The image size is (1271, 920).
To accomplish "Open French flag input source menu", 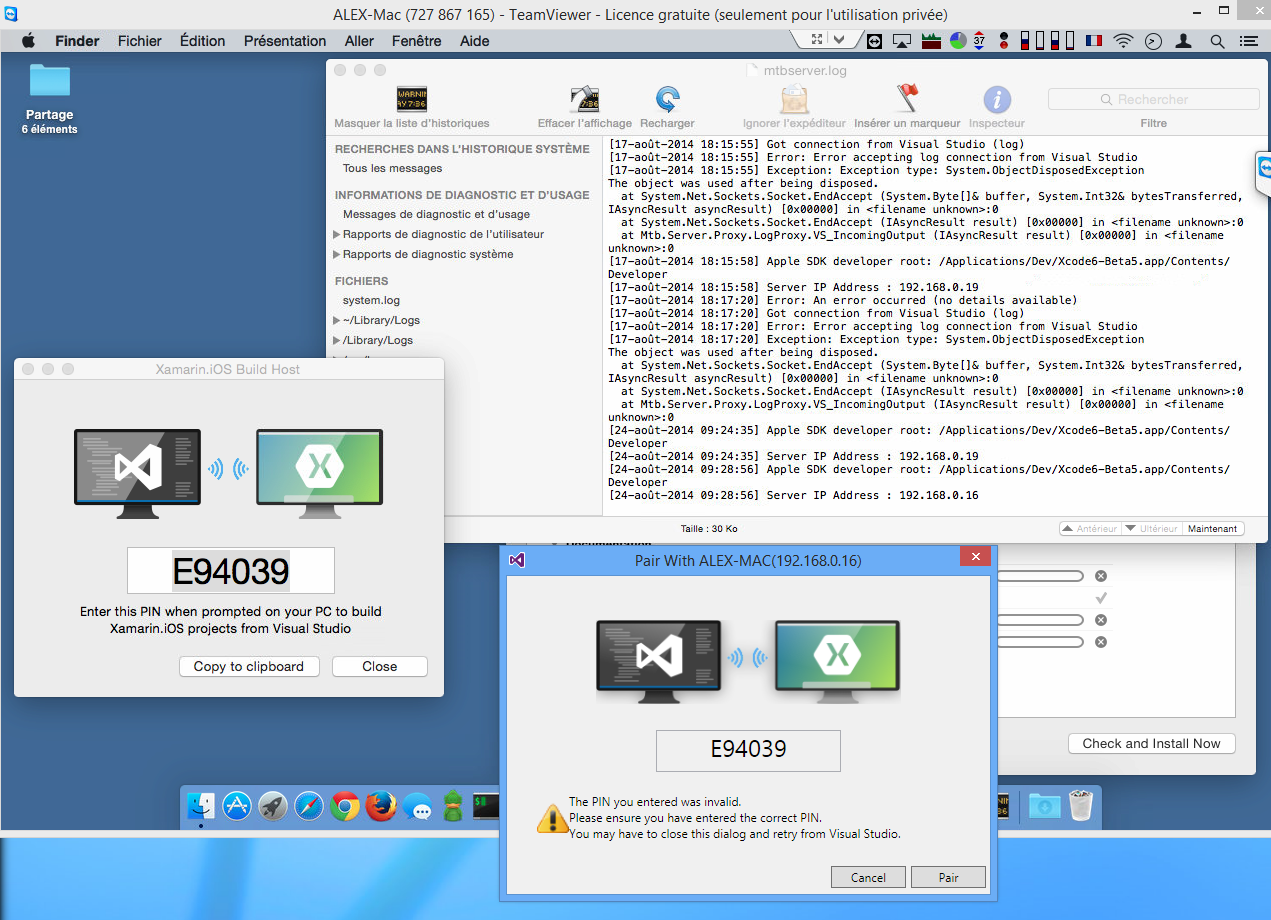I will coord(1093,41).
